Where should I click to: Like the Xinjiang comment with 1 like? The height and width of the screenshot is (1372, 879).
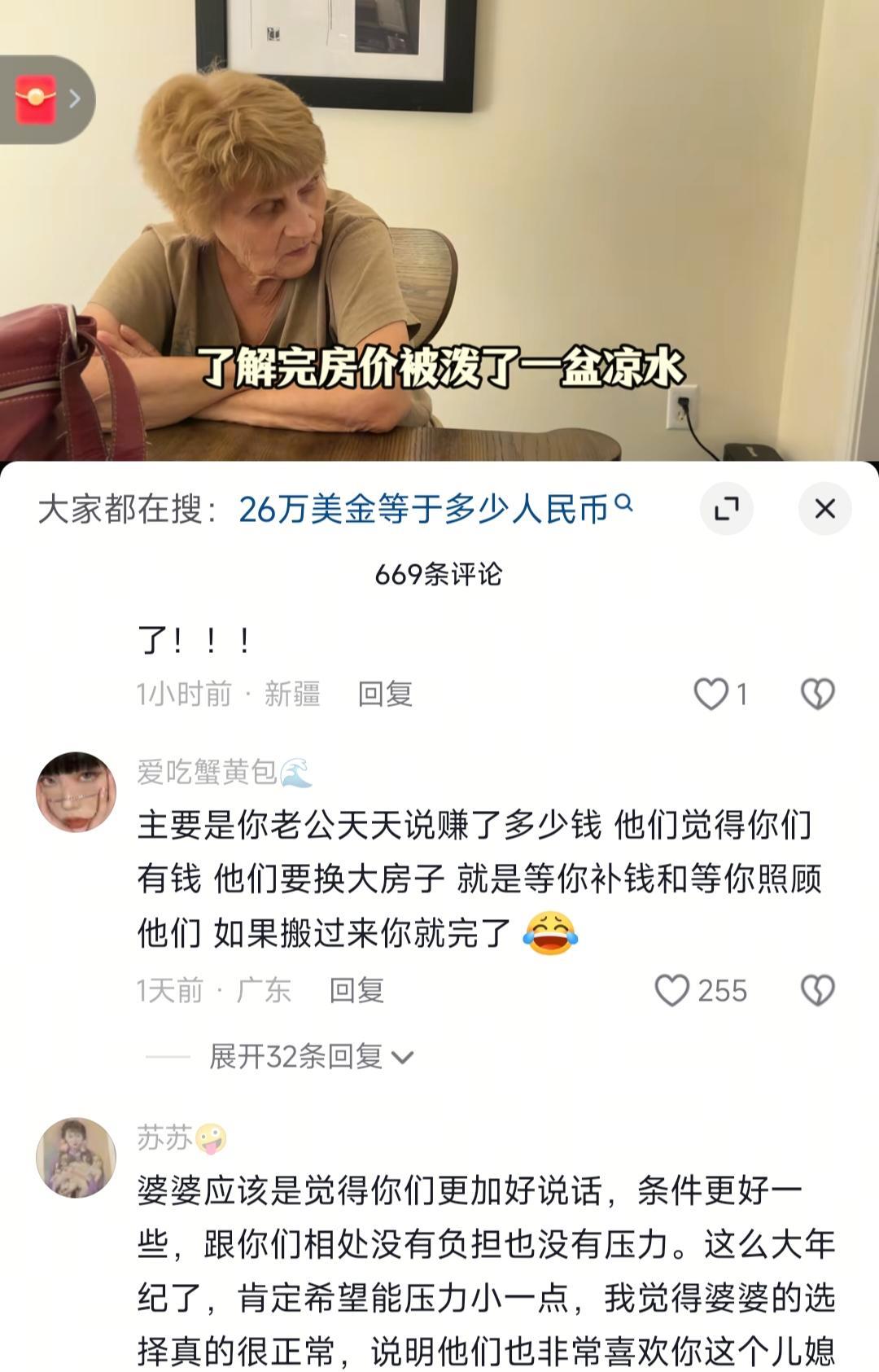point(711,695)
